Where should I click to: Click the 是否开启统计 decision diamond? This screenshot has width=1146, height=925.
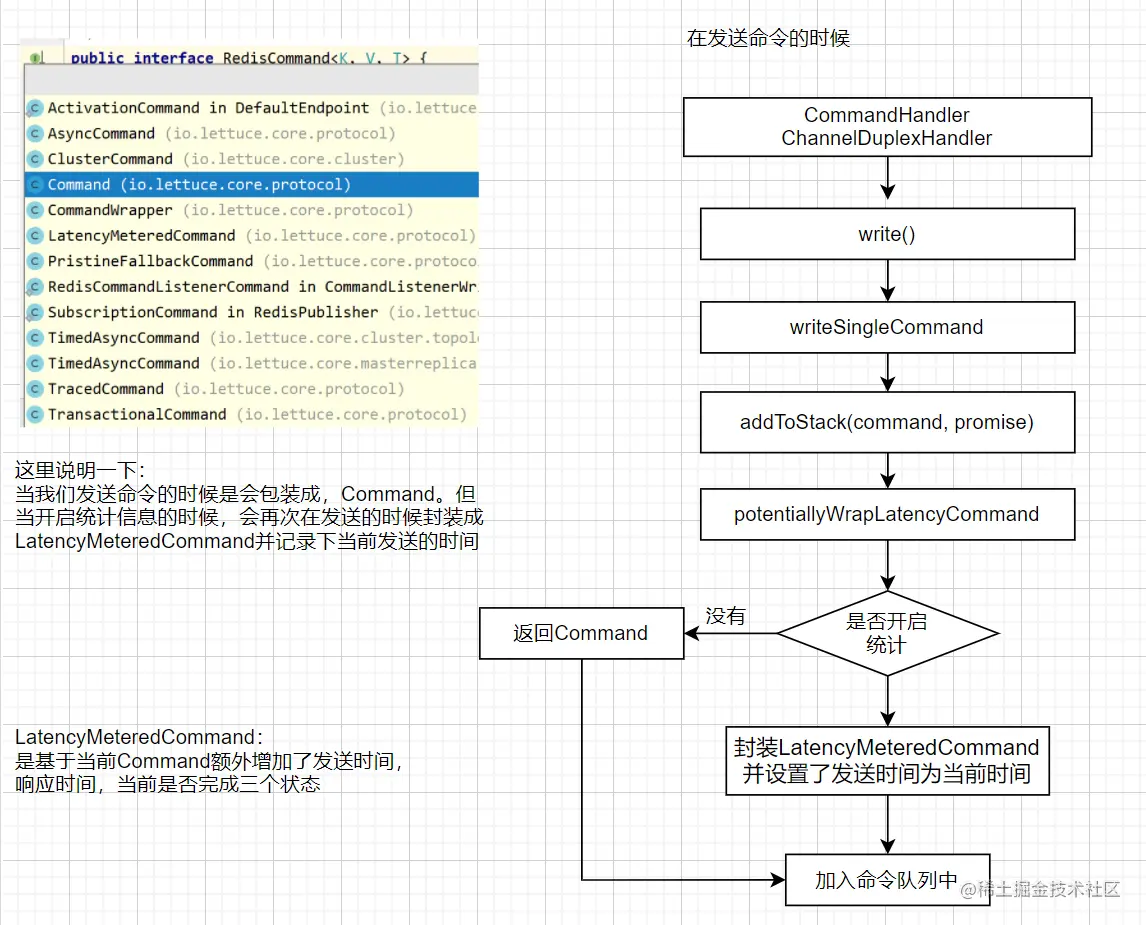tap(888, 632)
